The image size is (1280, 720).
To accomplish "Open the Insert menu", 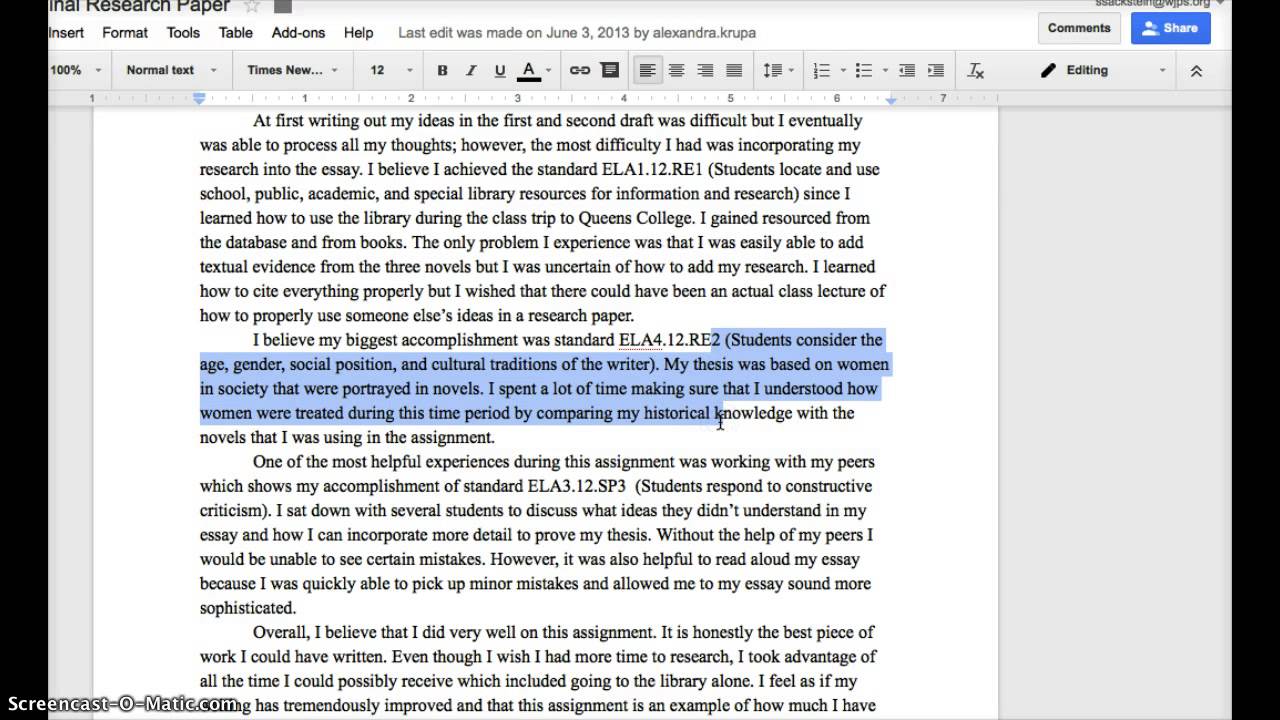I will coord(66,32).
